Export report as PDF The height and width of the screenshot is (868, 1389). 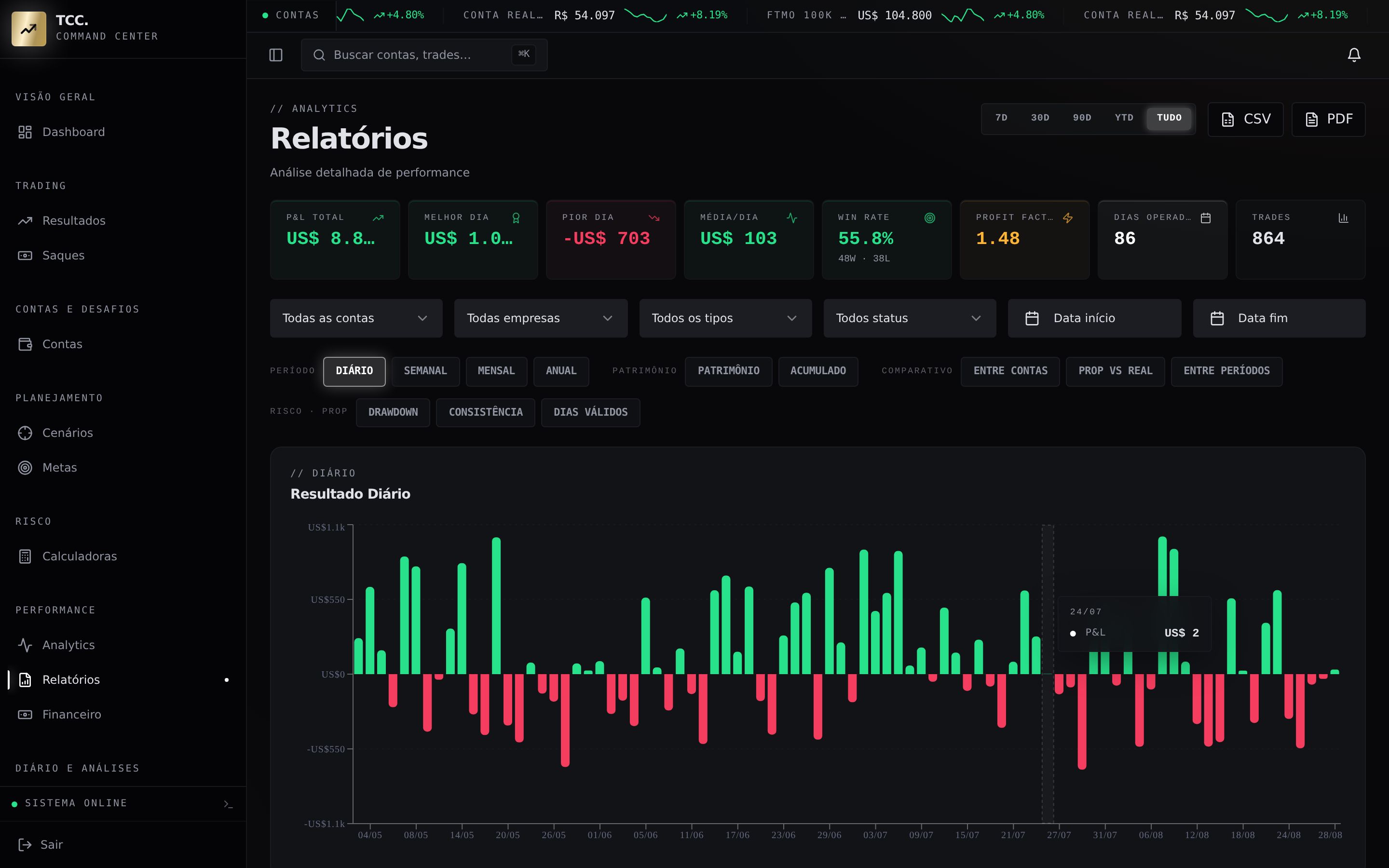click(1328, 120)
